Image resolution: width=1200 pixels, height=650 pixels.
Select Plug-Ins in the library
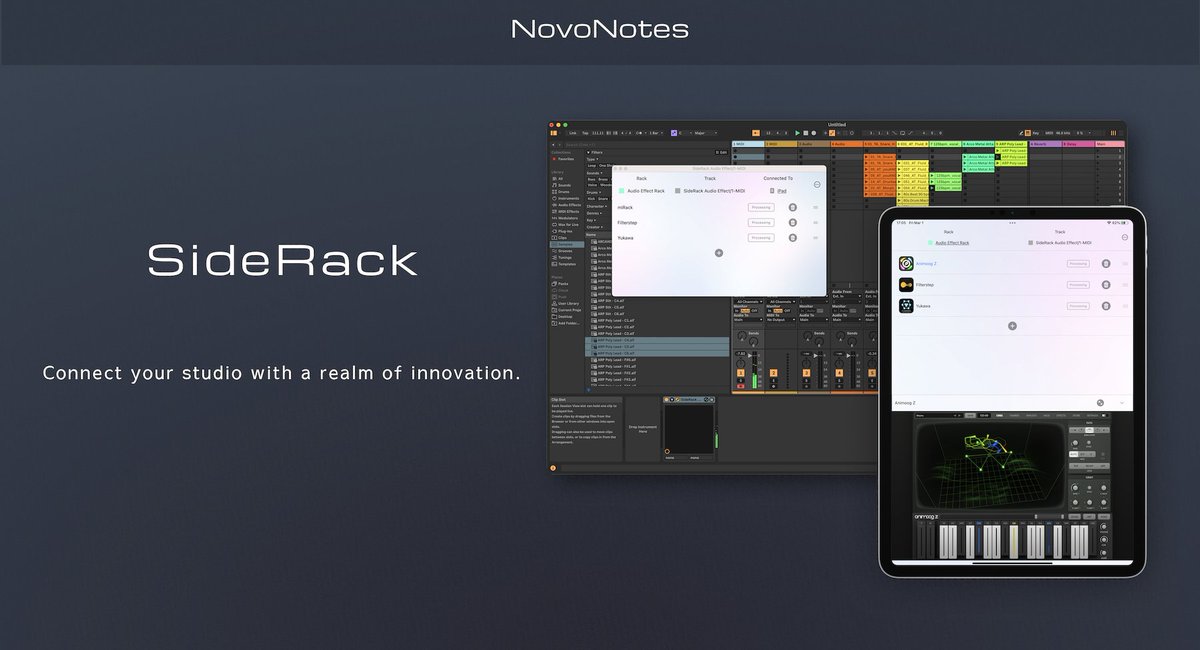coord(564,231)
